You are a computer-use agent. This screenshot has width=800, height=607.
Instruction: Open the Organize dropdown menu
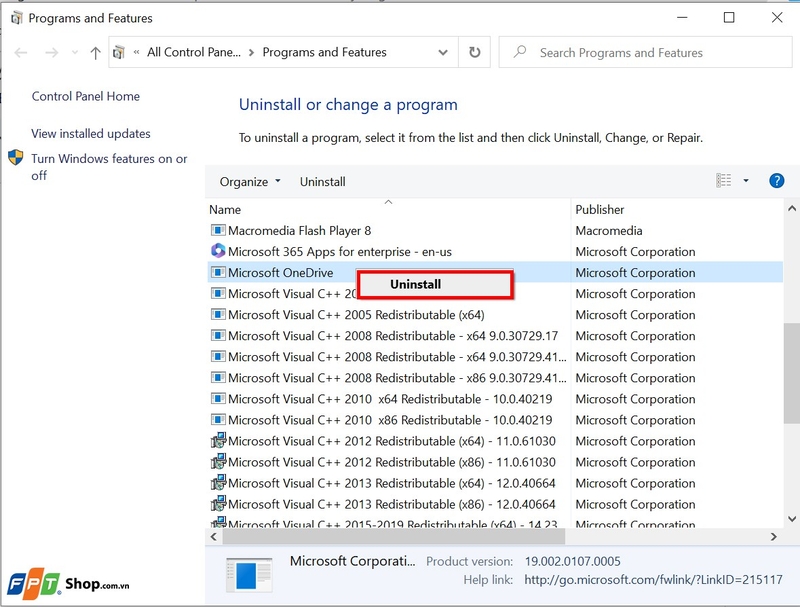pyautogui.click(x=250, y=182)
